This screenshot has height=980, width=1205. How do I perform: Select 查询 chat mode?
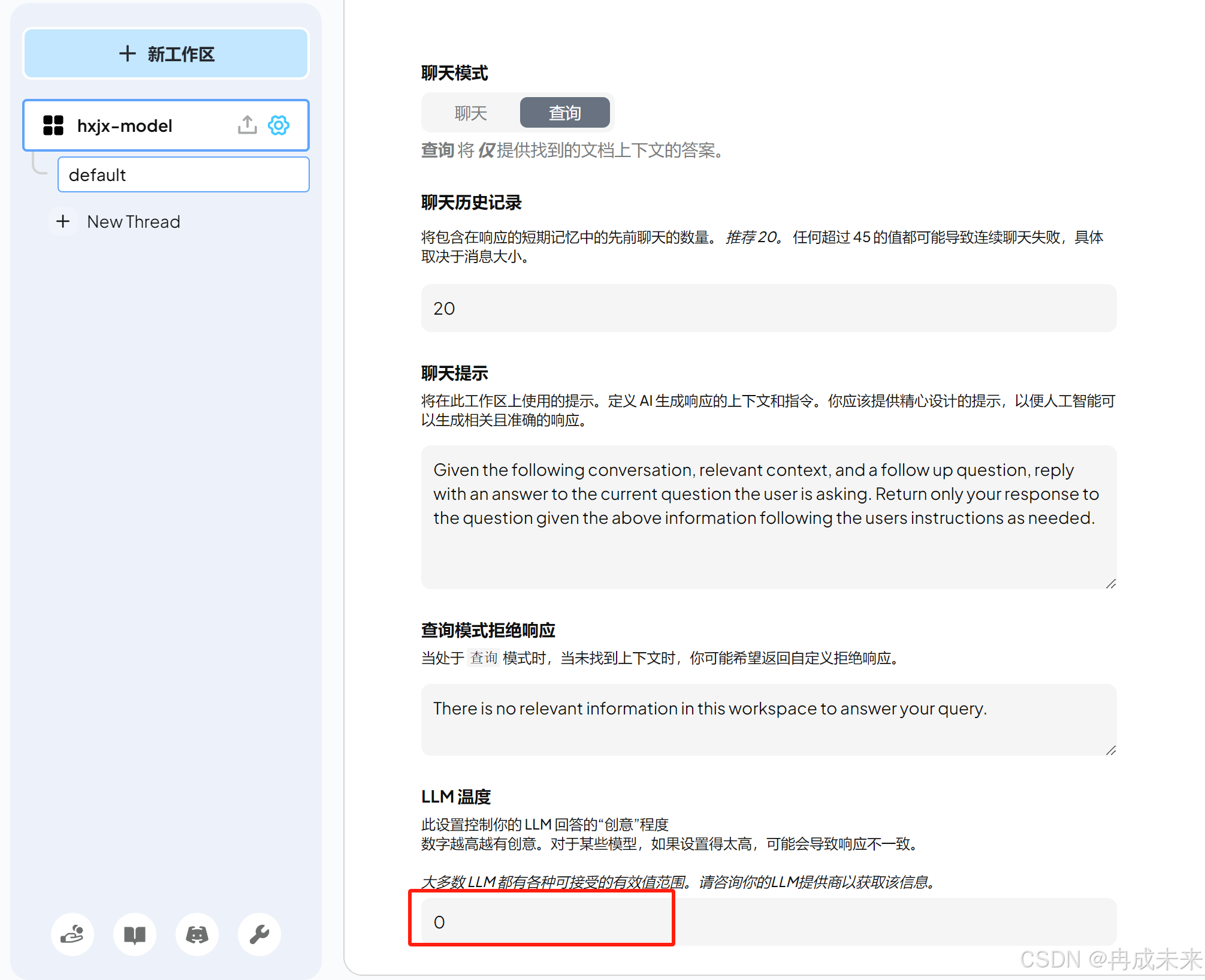coord(564,113)
